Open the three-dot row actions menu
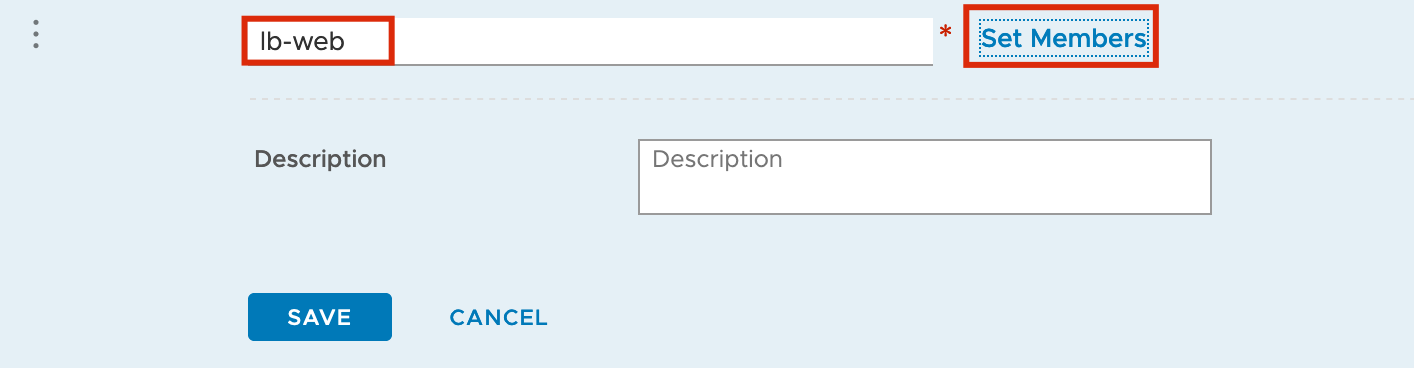 tap(36, 36)
